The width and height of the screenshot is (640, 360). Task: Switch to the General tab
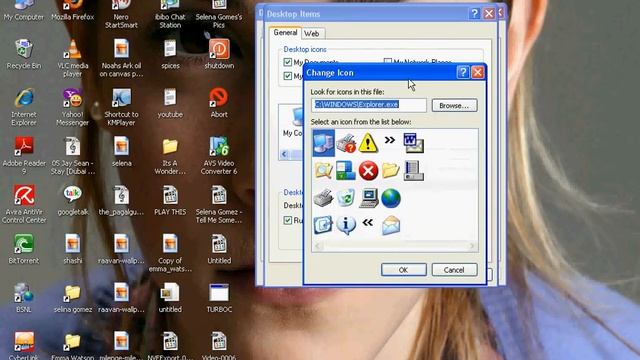pos(285,33)
